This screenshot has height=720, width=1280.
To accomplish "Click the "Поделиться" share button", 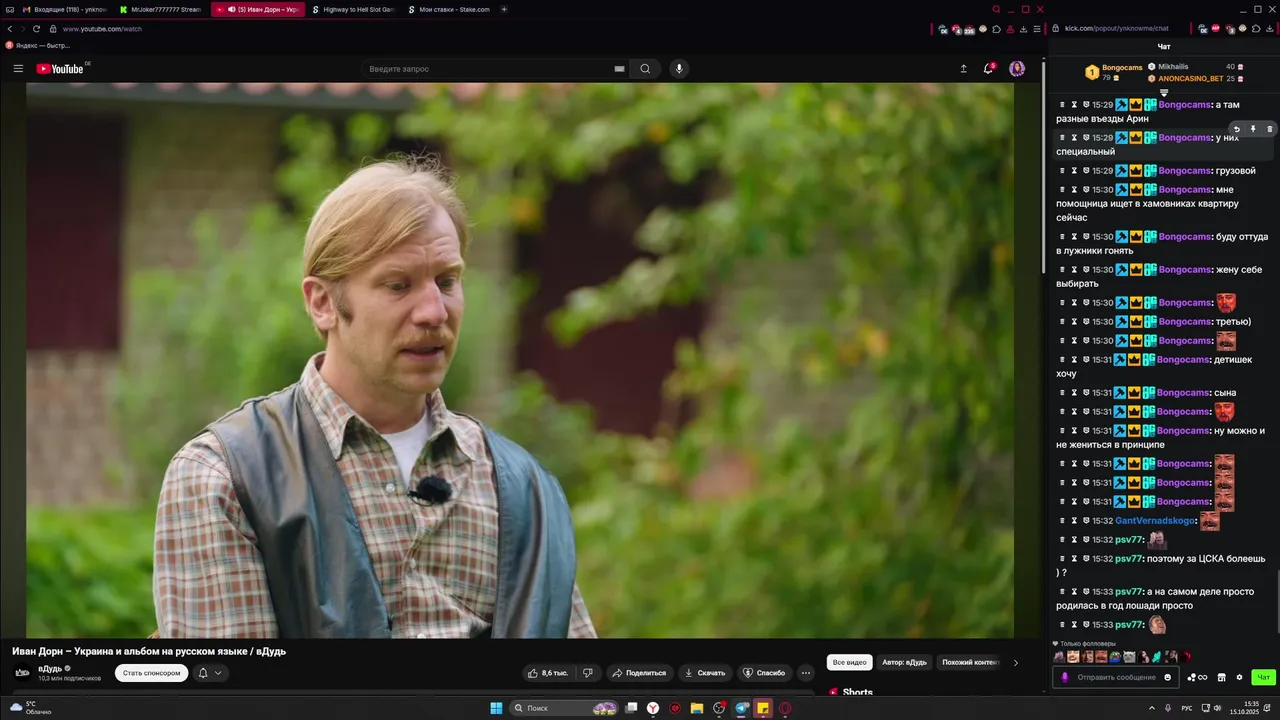I will click(639, 673).
